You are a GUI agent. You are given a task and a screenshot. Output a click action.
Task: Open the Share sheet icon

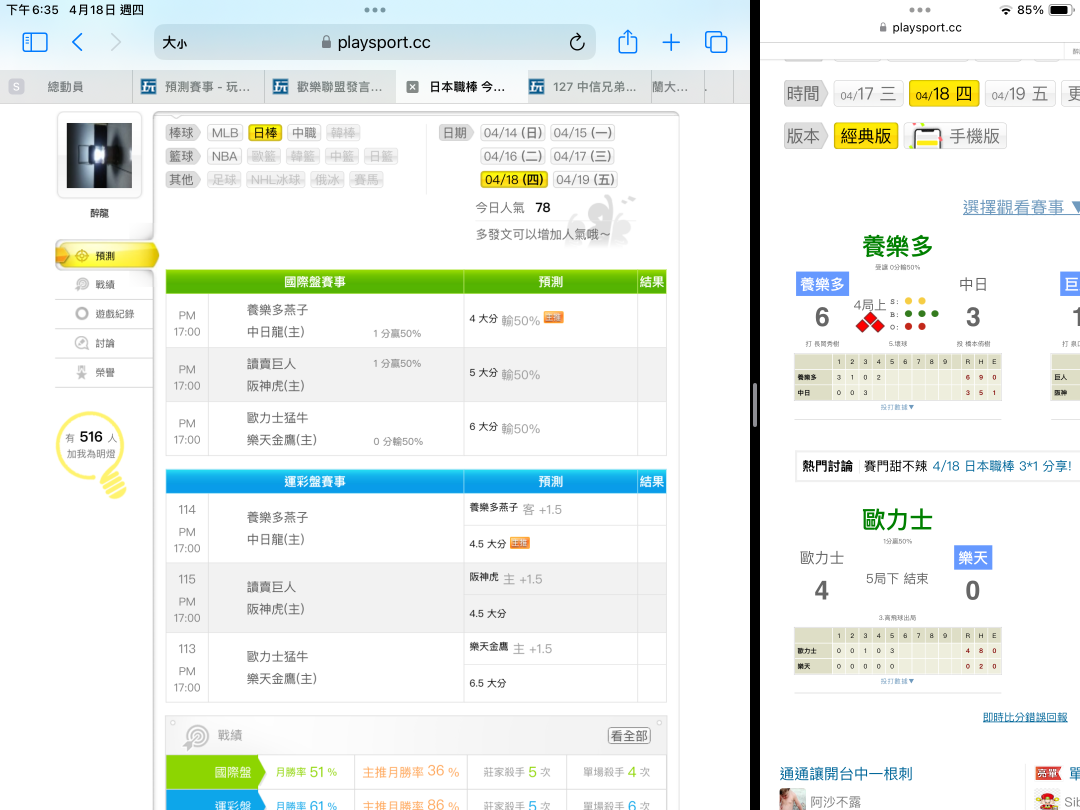coord(627,42)
